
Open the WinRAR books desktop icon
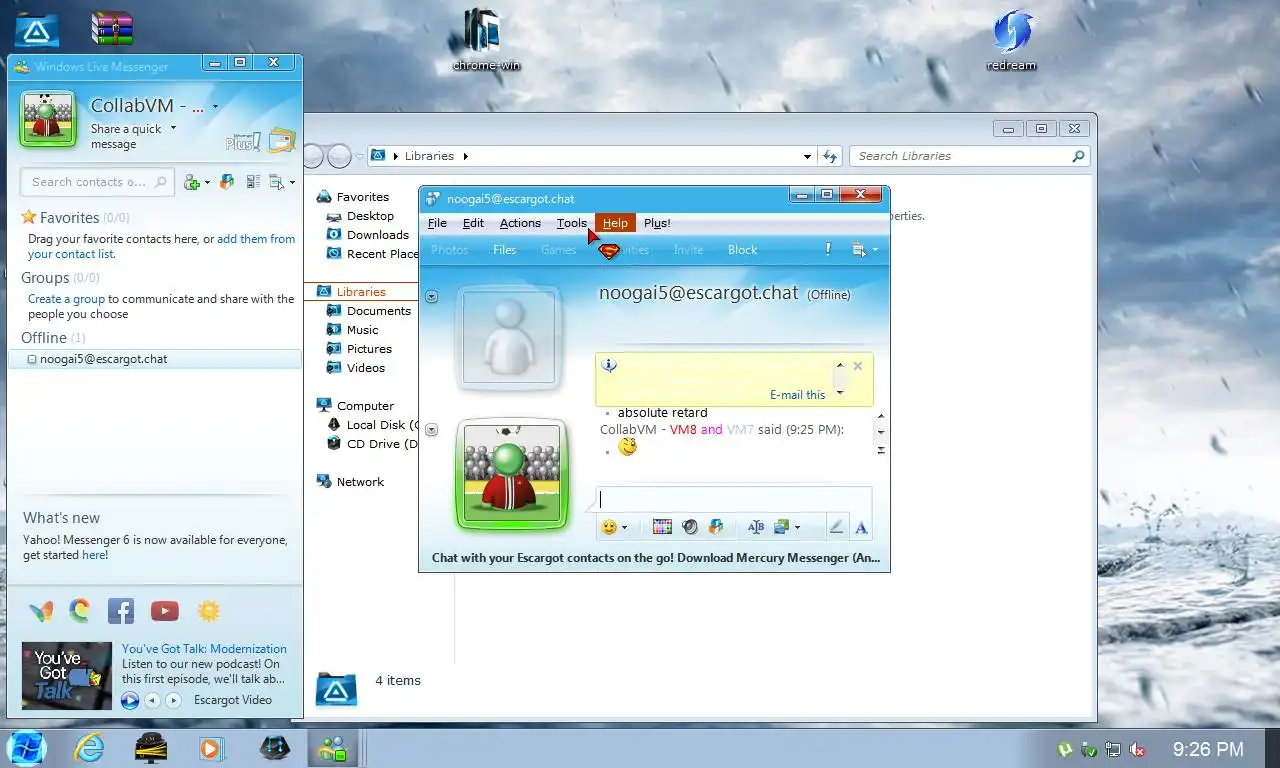[x=111, y=29]
